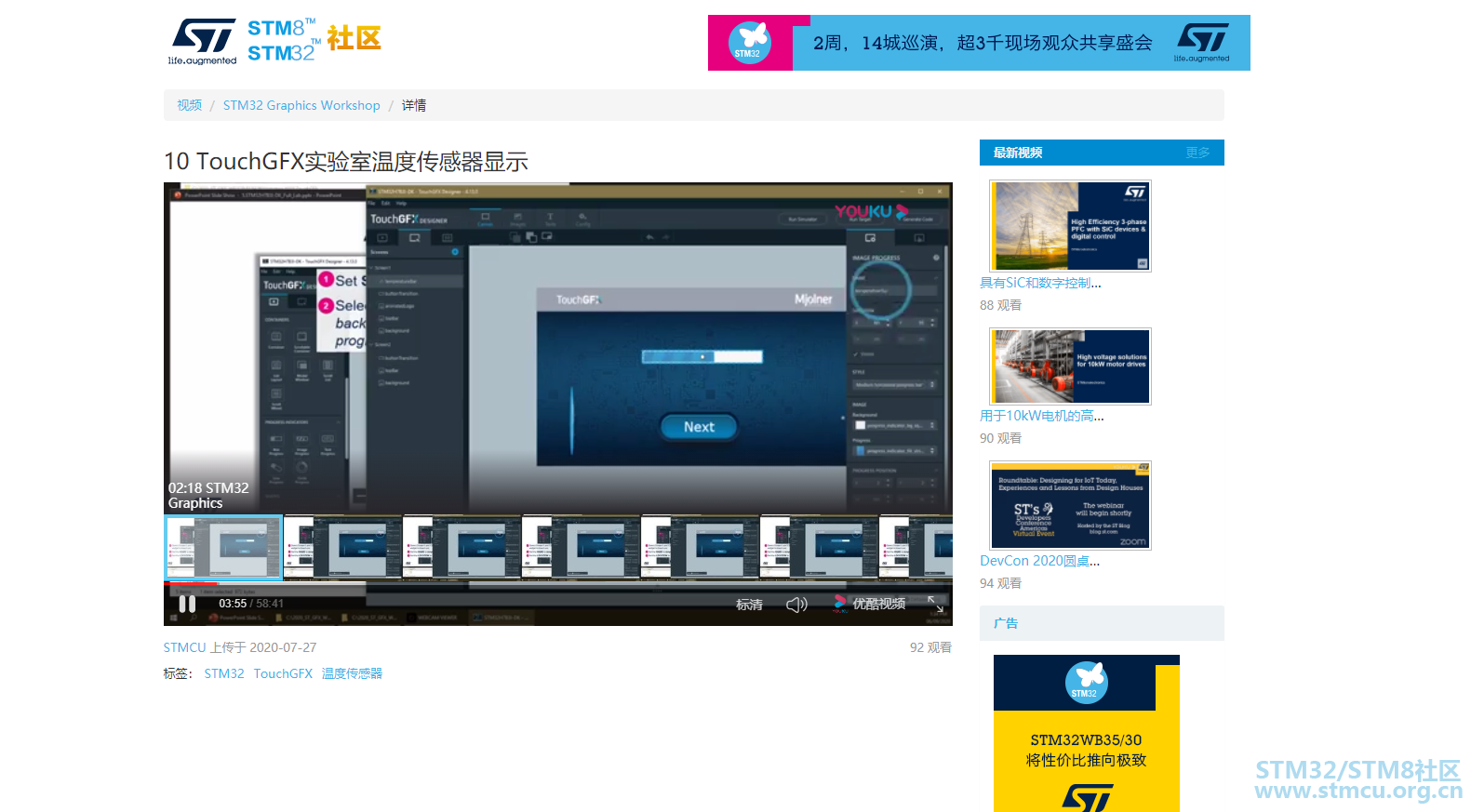The height and width of the screenshot is (812, 1471).
Task: Click the 94 观看 count in sidebar
Action: (x=1000, y=583)
